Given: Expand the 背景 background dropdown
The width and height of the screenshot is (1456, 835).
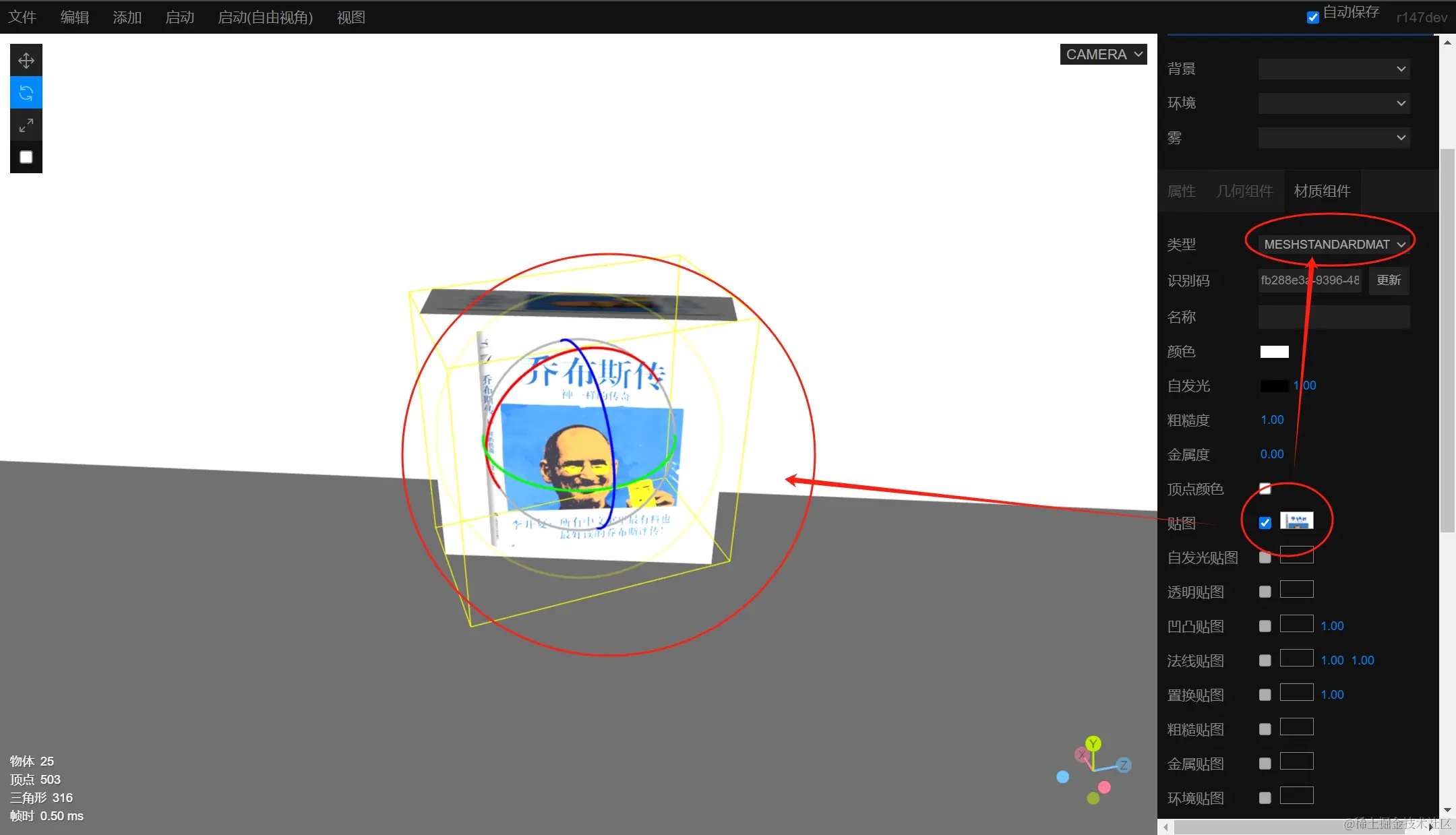Looking at the screenshot, I should (x=1334, y=69).
